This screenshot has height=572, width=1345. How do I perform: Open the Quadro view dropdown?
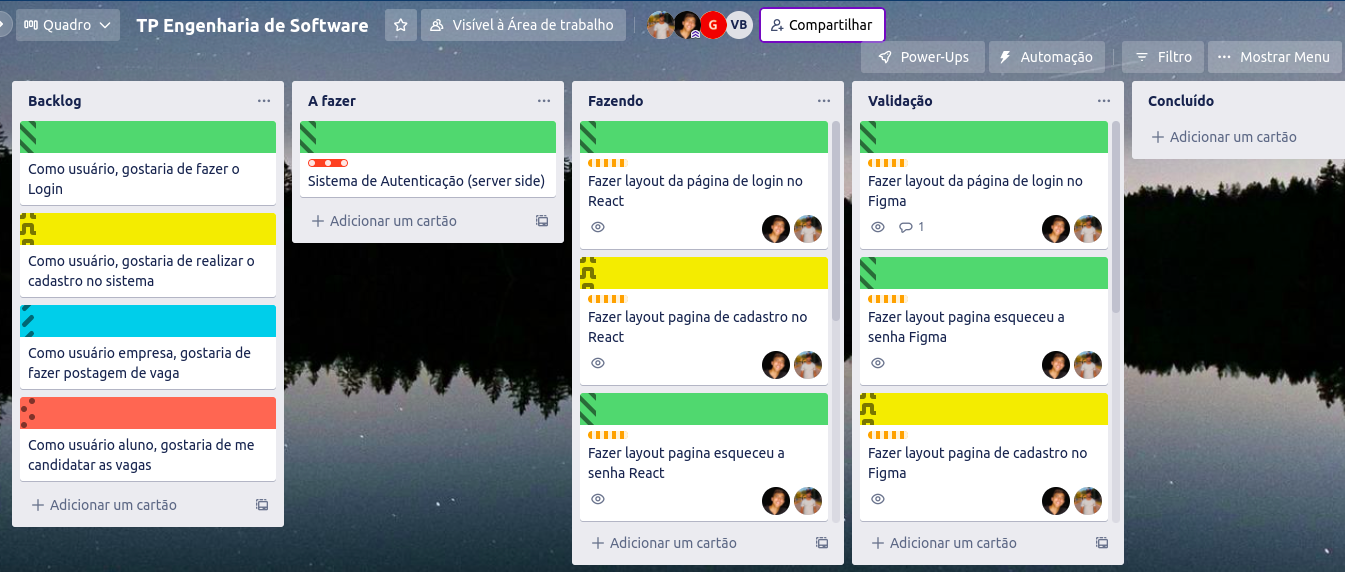tap(68, 25)
